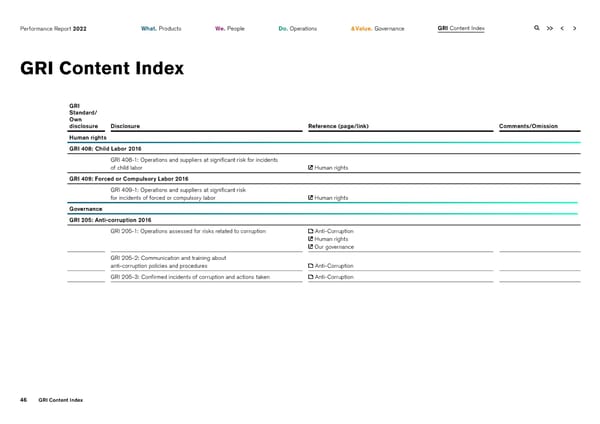Open the & Value. Governance section
This screenshot has width=600, height=424.
pyautogui.click(x=377, y=29)
